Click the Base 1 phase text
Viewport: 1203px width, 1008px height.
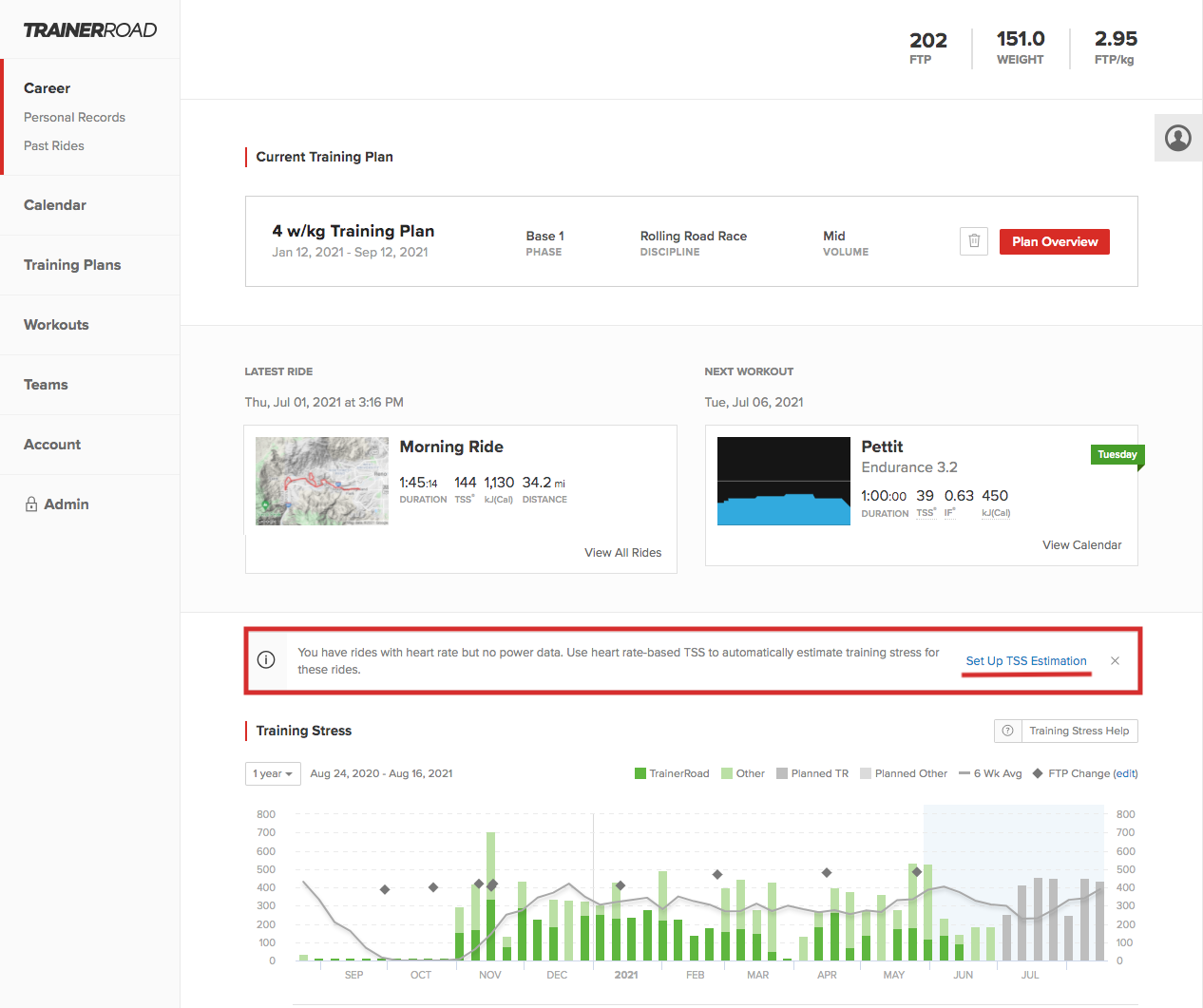pos(545,236)
